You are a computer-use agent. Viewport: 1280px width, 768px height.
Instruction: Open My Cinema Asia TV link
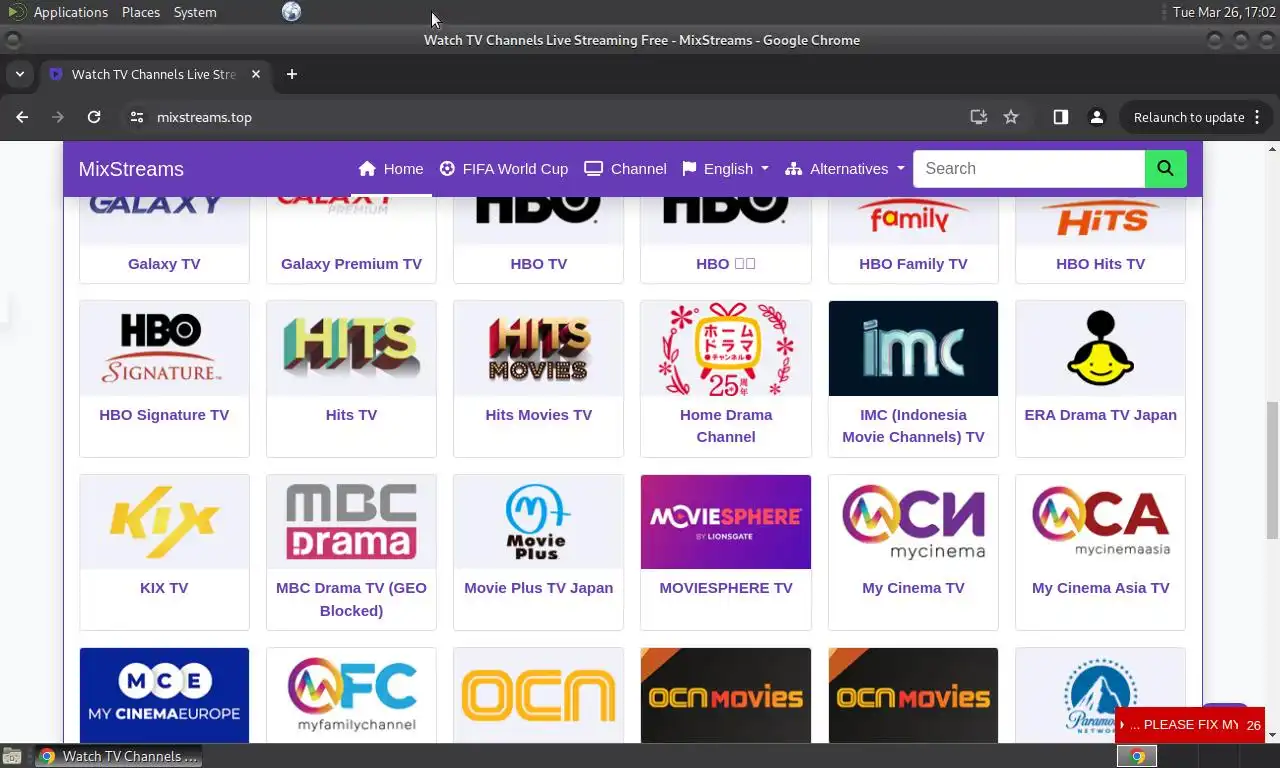click(x=1100, y=588)
